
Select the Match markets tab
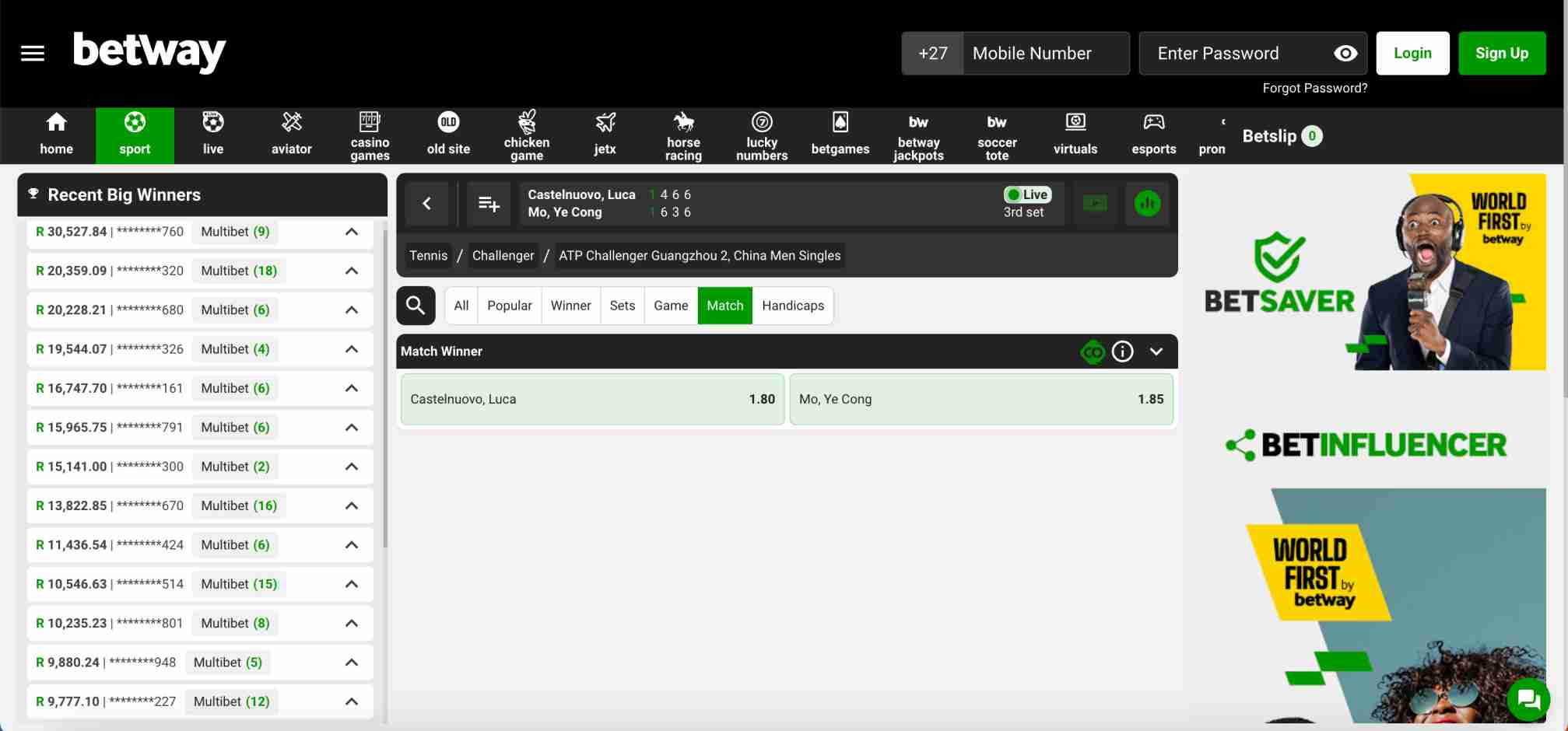pyautogui.click(x=725, y=306)
